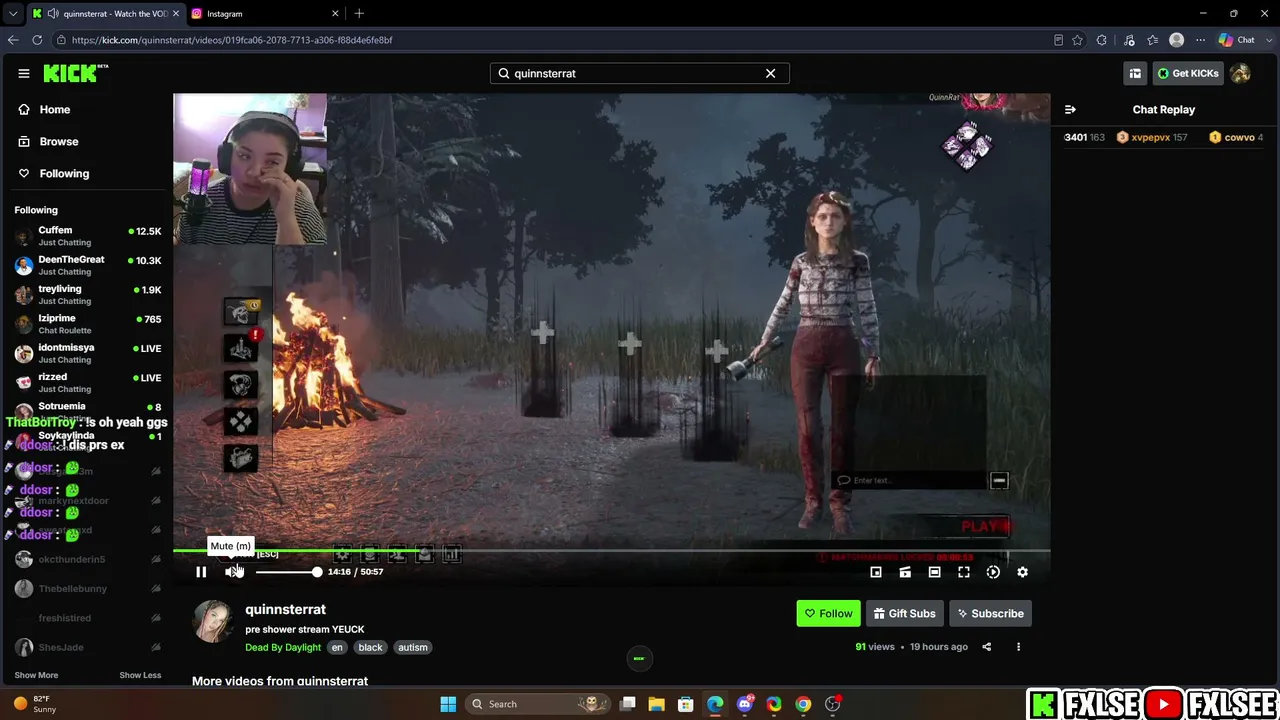This screenshot has width=1280, height=720.
Task: Select the 'autism' tag
Action: pyautogui.click(x=413, y=648)
